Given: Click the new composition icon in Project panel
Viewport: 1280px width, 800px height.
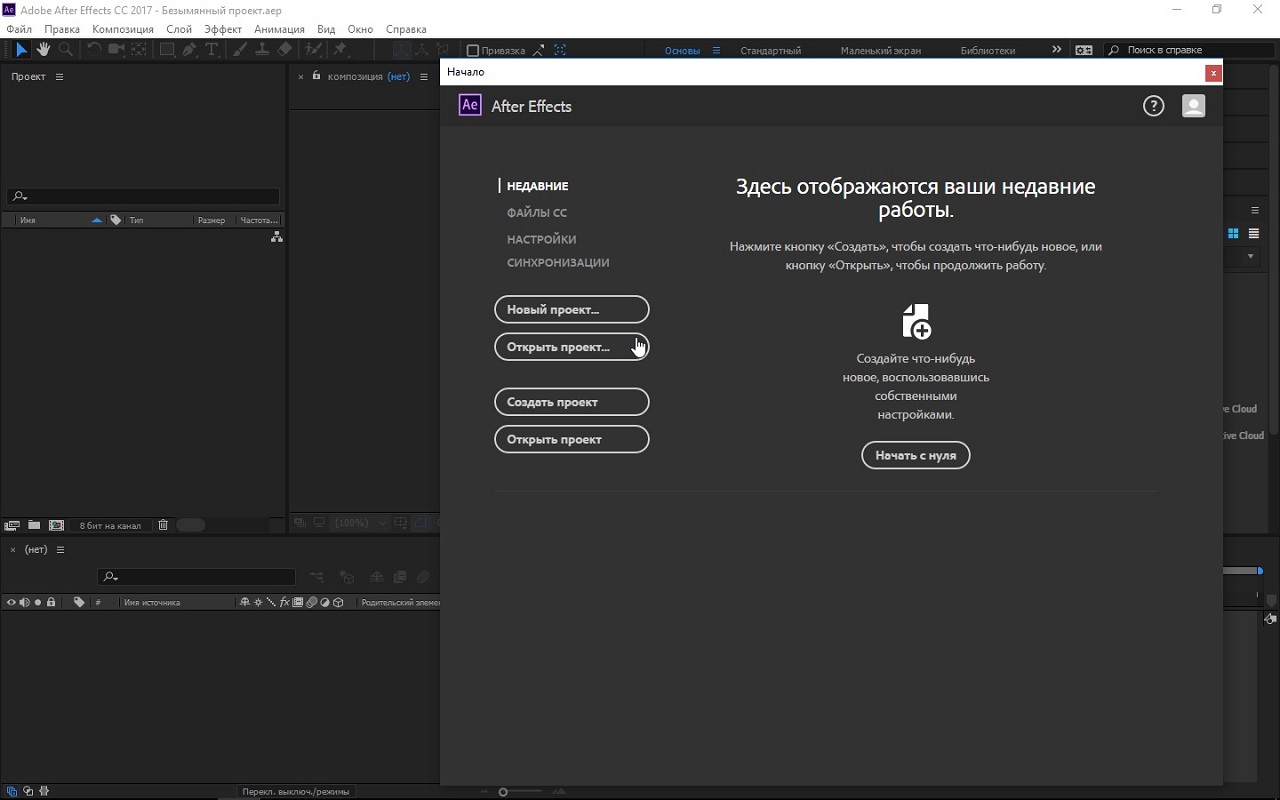Looking at the screenshot, I should point(56,525).
